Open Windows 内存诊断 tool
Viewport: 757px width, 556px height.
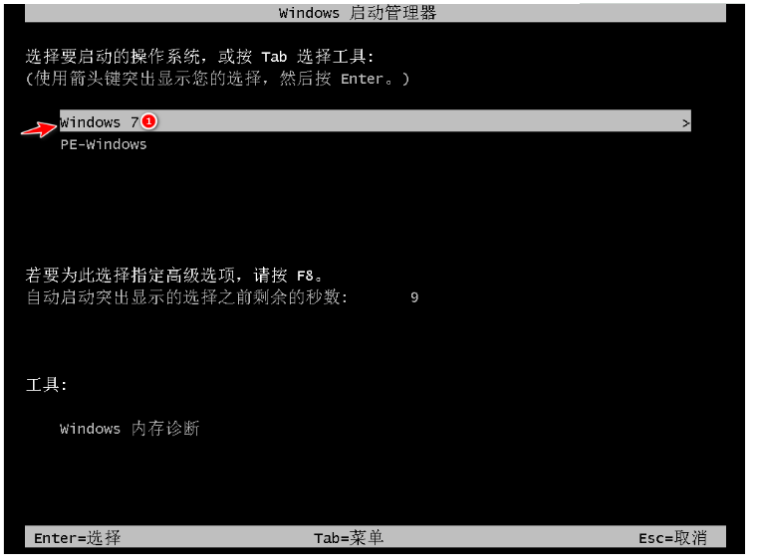[129, 428]
